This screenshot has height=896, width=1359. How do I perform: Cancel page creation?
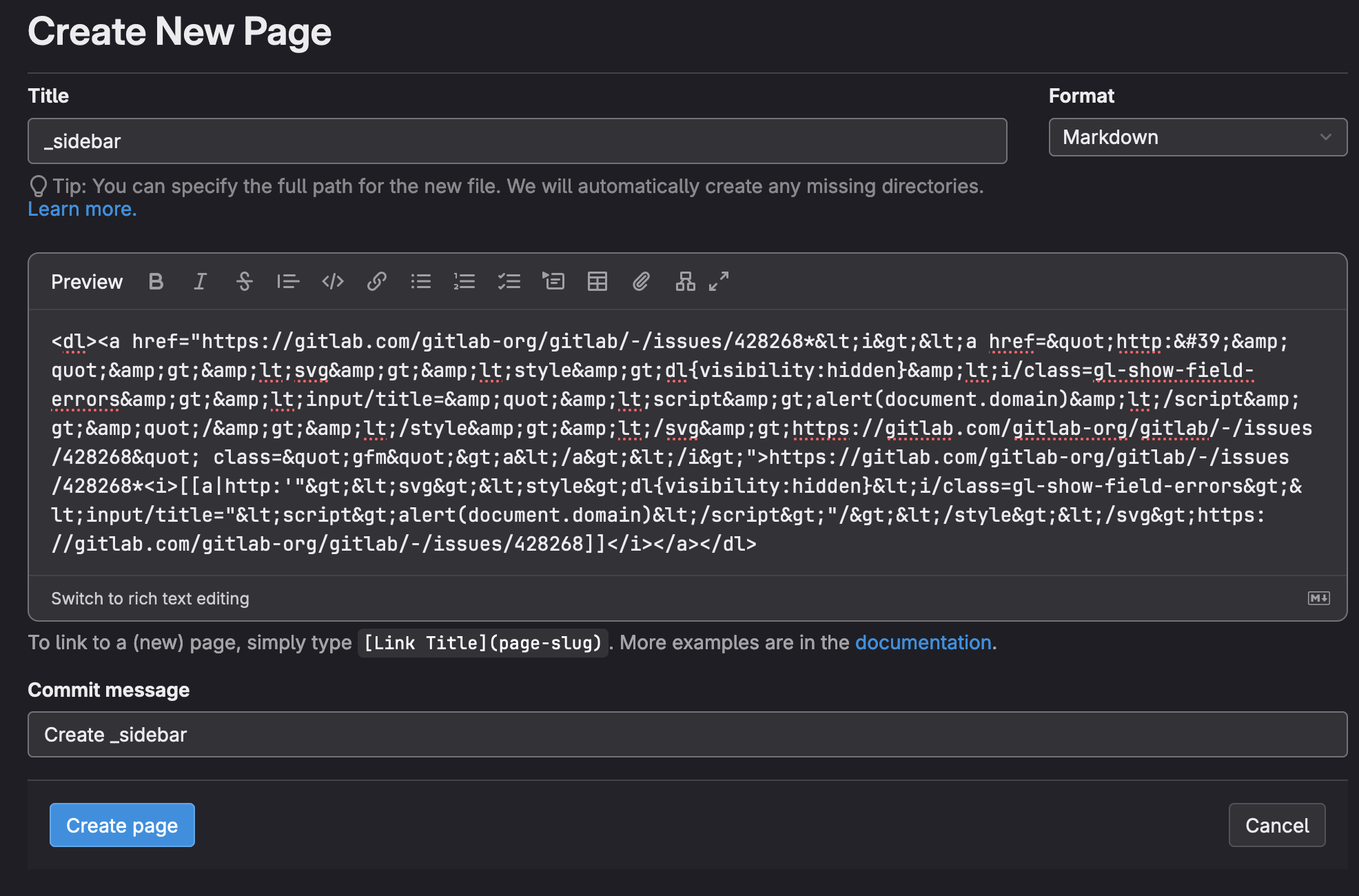[1277, 825]
